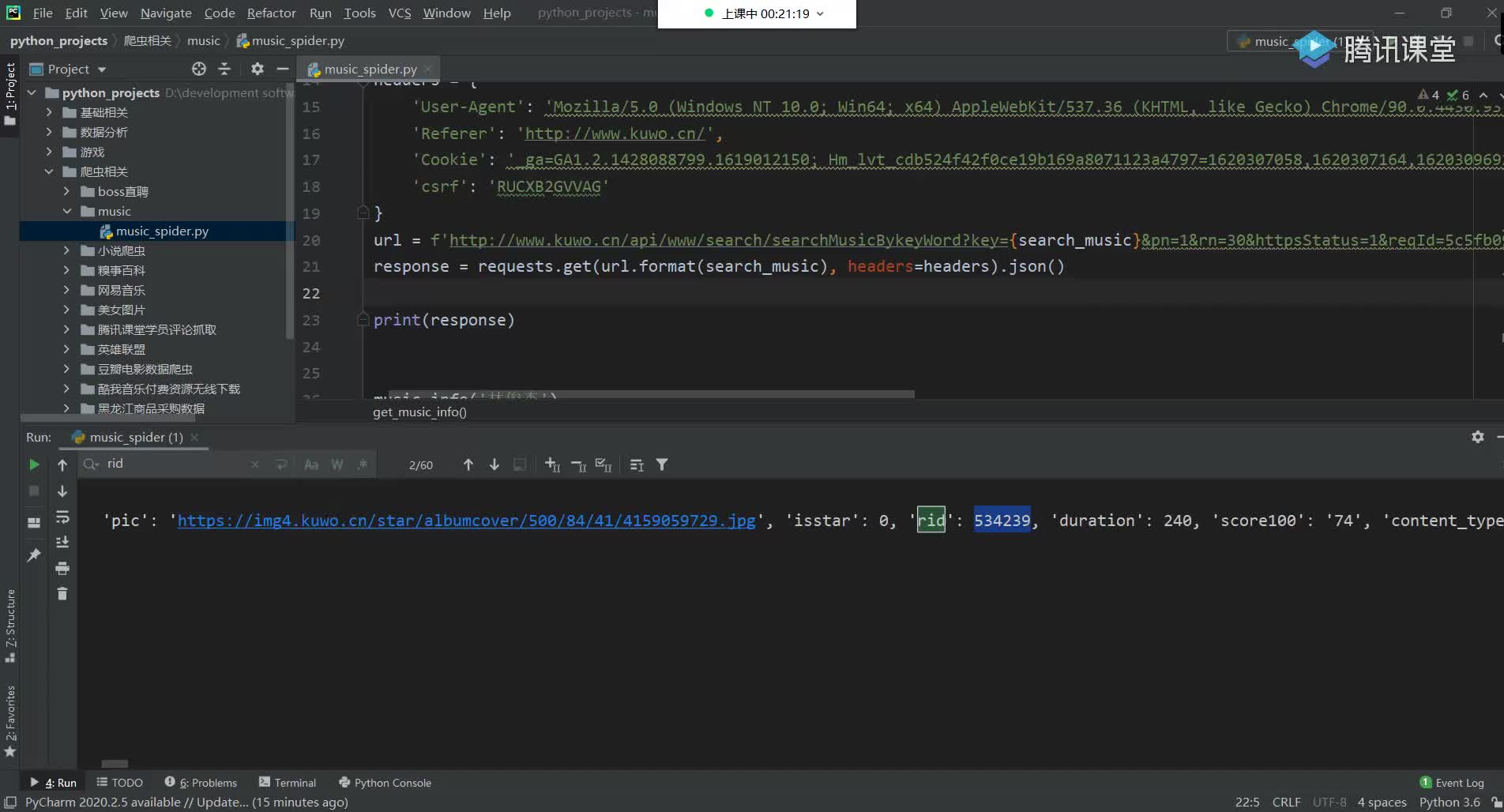Open the Refactor menu
Viewport: 1504px width, 812px height.
(272, 13)
